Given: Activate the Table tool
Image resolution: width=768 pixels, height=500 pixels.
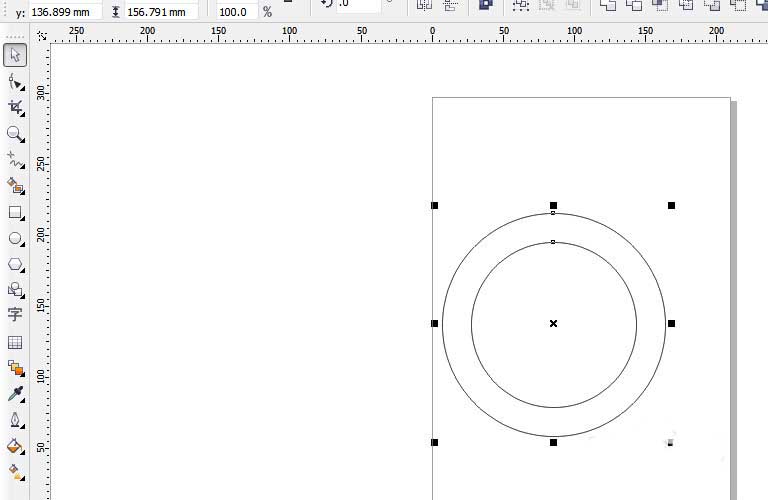Looking at the screenshot, I should pos(15,342).
